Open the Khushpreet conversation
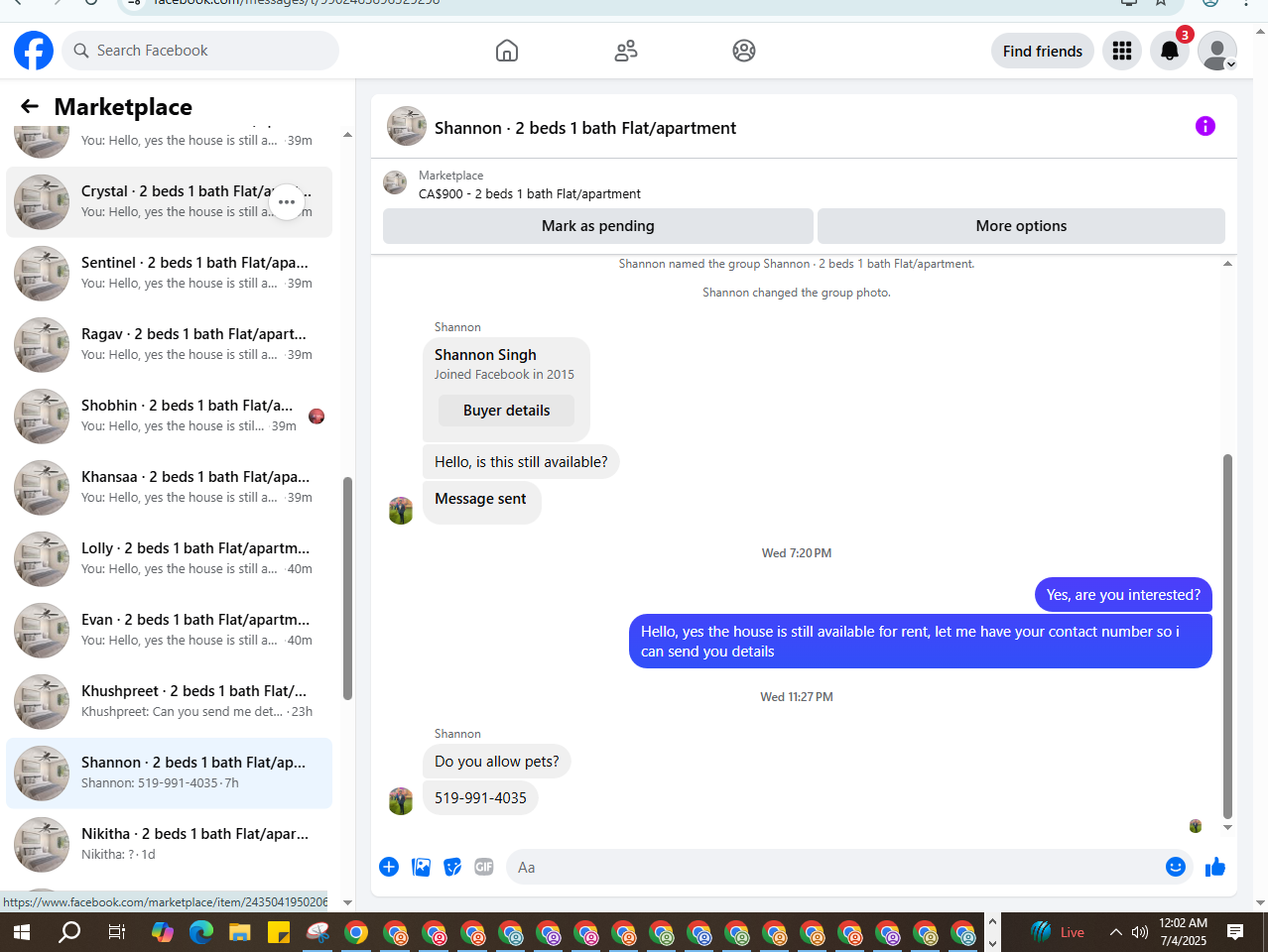The image size is (1268, 952). coord(169,701)
